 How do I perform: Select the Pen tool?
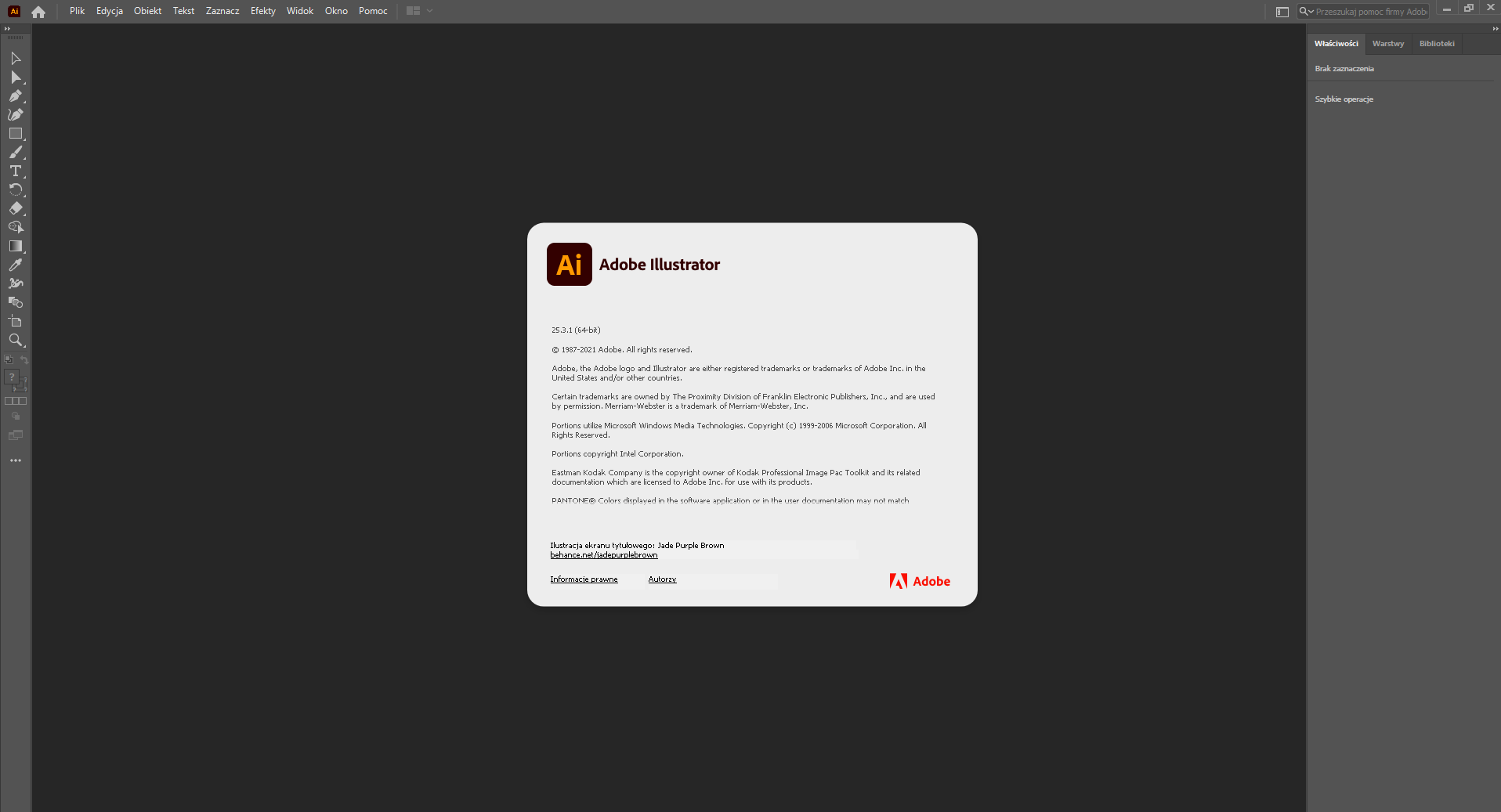tap(16, 96)
